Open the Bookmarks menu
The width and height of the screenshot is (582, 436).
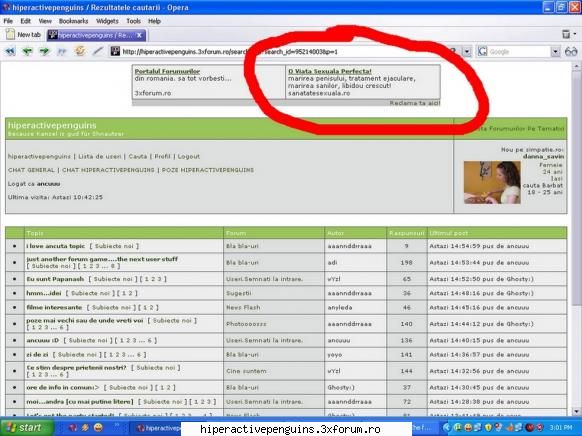[x=73, y=21]
